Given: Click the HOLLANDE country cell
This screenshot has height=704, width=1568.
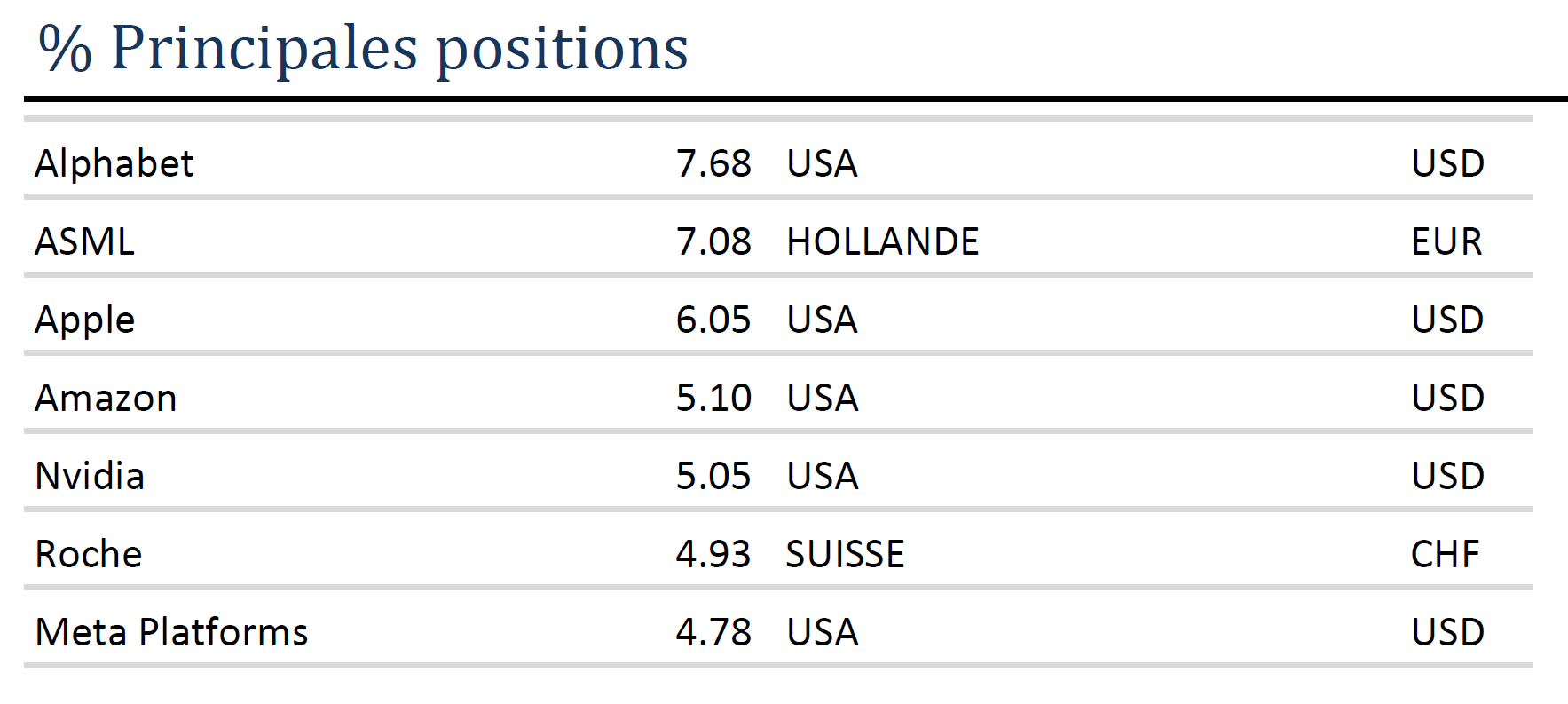Looking at the screenshot, I should (x=882, y=241).
